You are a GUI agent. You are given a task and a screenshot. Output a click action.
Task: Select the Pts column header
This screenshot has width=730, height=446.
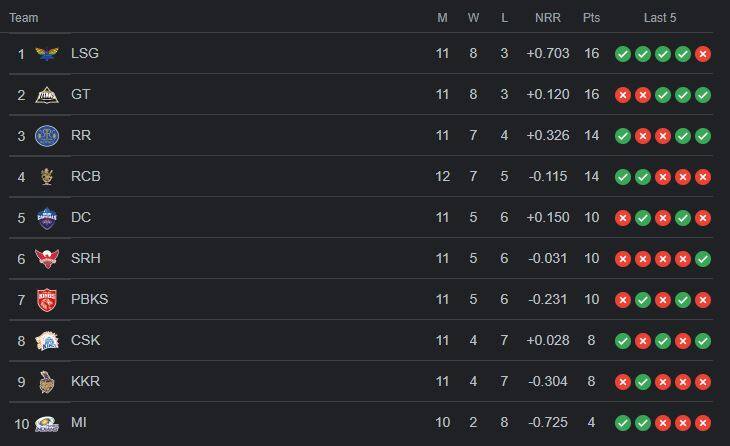click(591, 18)
